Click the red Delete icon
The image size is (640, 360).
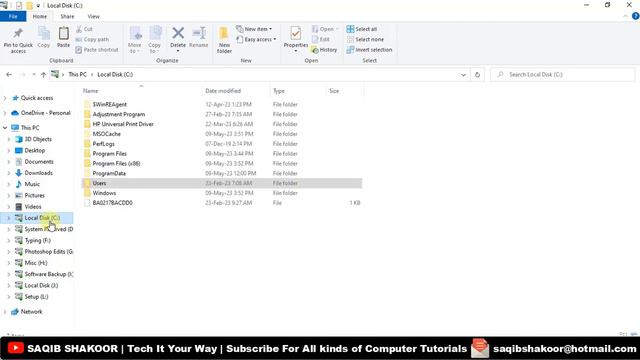coord(178,33)
